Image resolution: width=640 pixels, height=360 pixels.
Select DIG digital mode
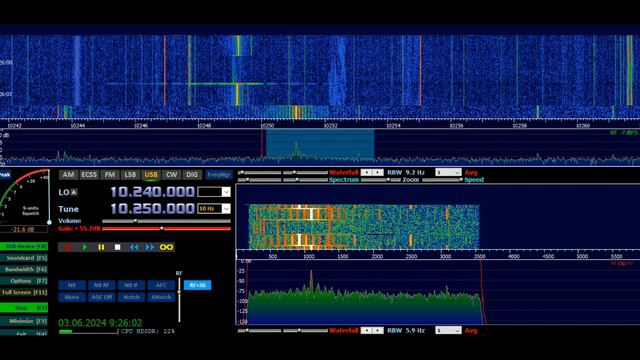(191, 175)
